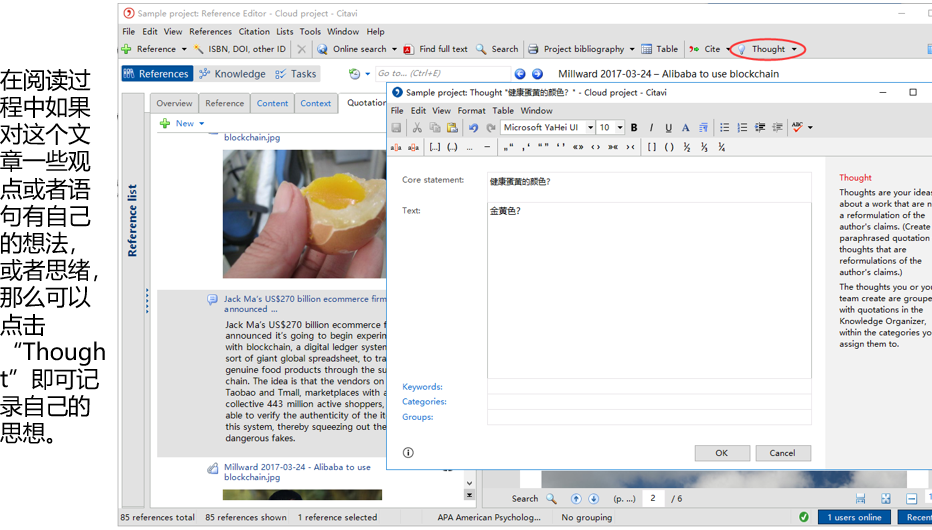Insert empty square brackets [ ]
Viewport: 932px width, 530px height.
[652, 147]
